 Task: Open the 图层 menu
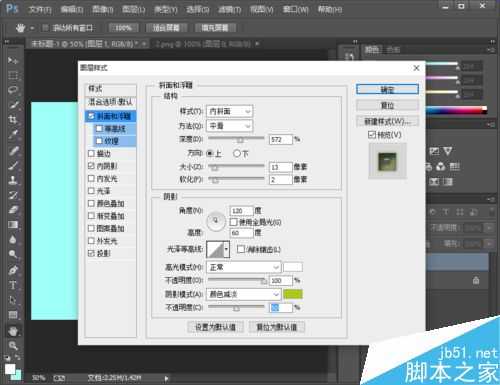134,9
